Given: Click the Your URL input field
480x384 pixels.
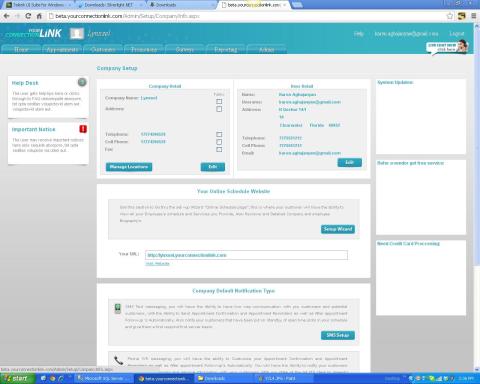Looking at the screenshot, I should 246,255.
